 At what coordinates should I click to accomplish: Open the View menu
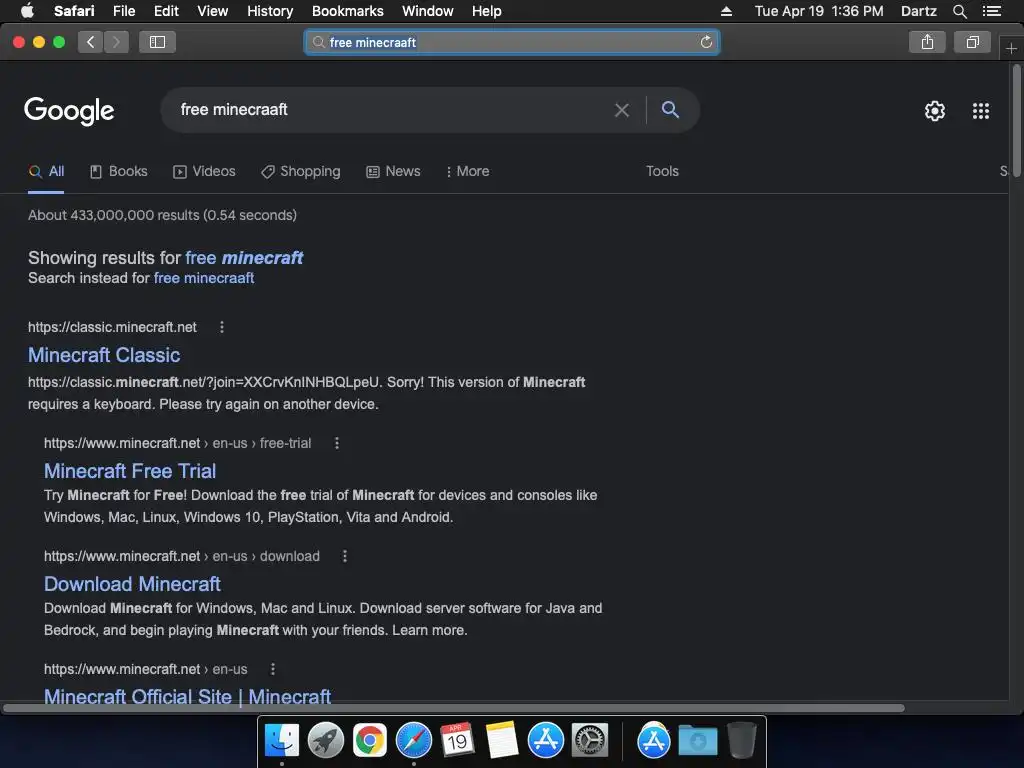pyautogui.click(x=212, y=11)
